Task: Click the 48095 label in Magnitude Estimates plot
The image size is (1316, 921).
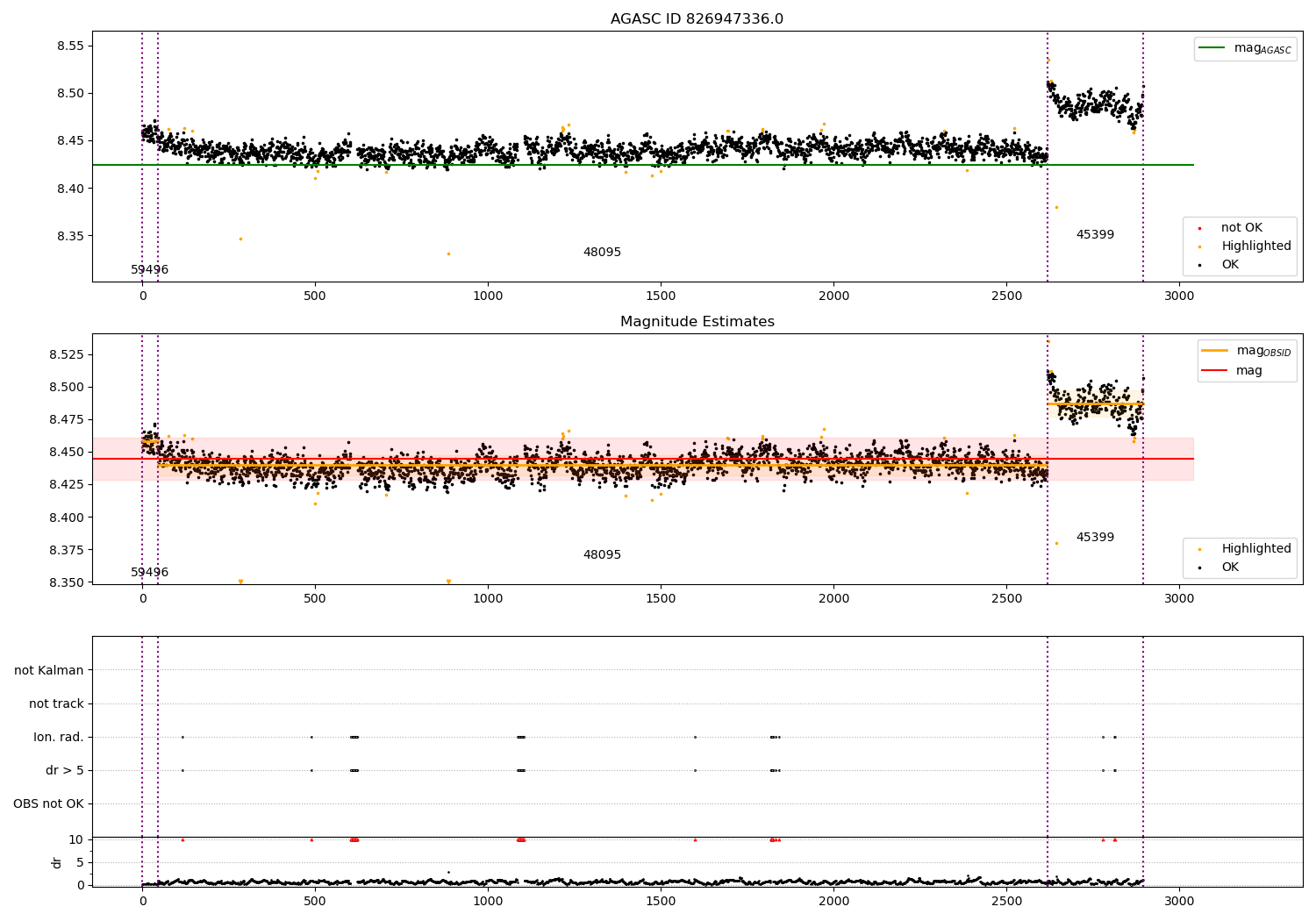Action: [602, 555]
